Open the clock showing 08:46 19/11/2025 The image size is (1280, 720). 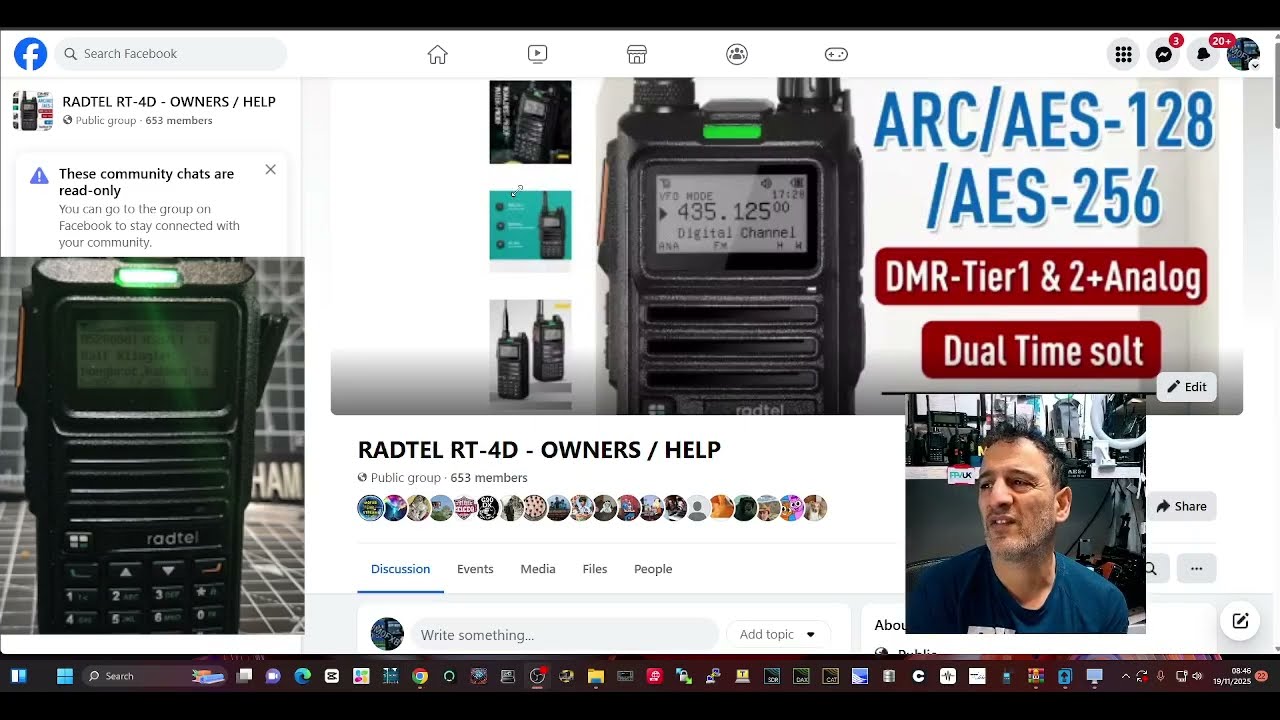click(x=1234, y=676)
